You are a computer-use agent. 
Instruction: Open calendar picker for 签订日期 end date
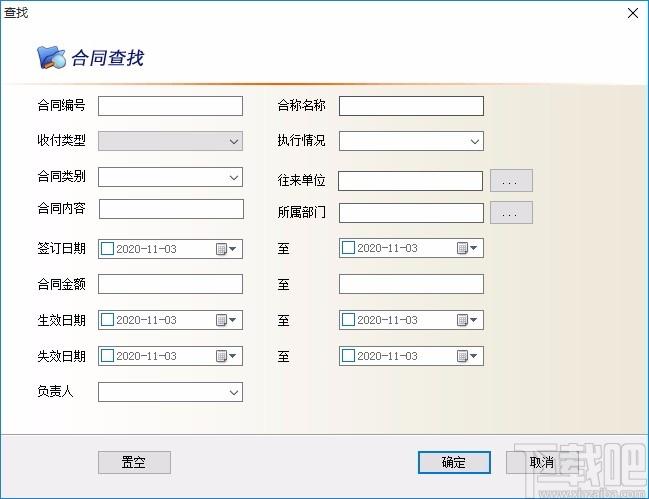pos(467,248)
